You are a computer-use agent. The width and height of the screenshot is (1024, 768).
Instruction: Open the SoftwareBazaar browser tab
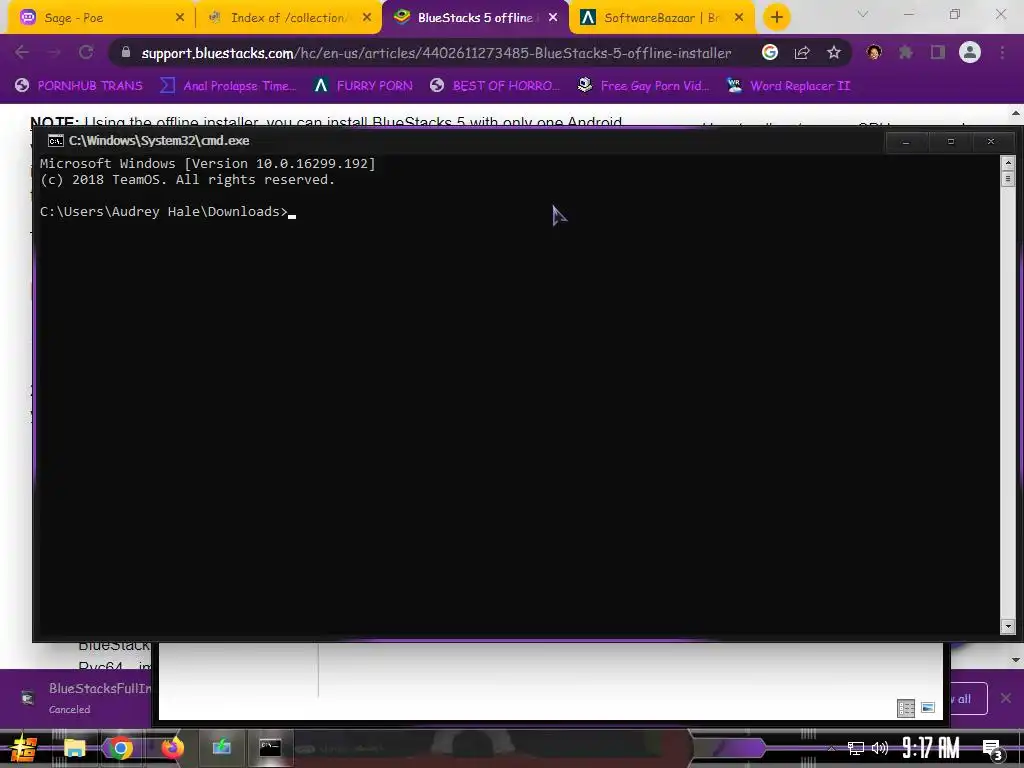pos(661,18)
